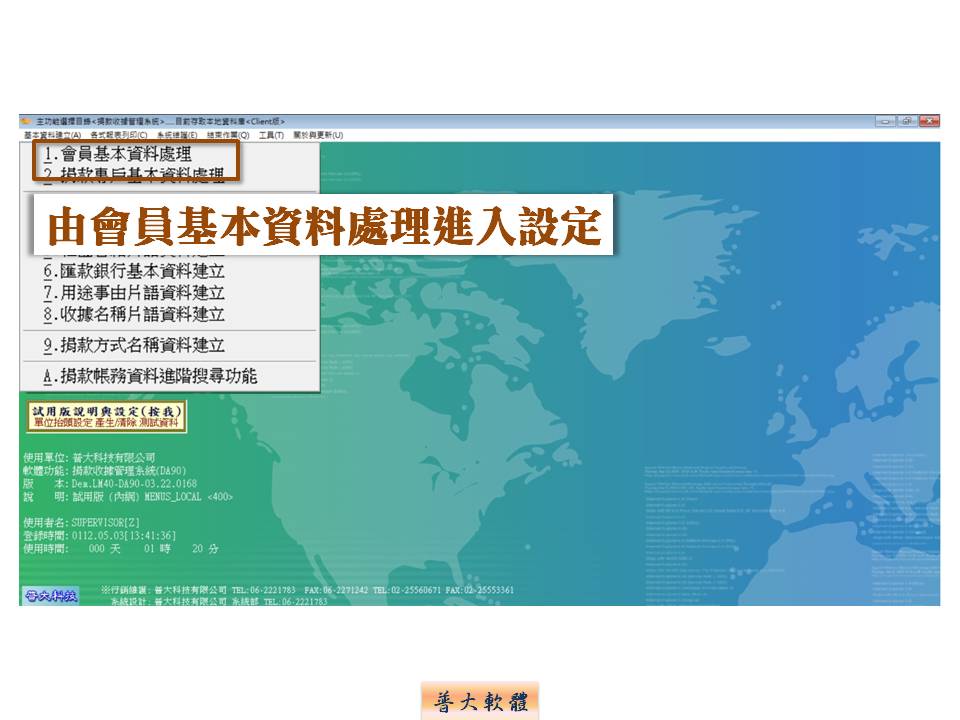Viewport: 960px width, 720px height.
Task: Open the 工具(T) menu
Action: [271, 135]
